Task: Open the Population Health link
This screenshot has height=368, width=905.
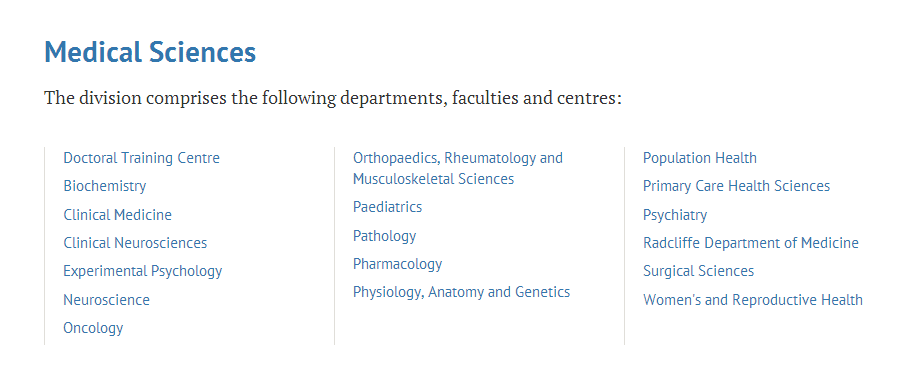Action: tap(700, 157)
